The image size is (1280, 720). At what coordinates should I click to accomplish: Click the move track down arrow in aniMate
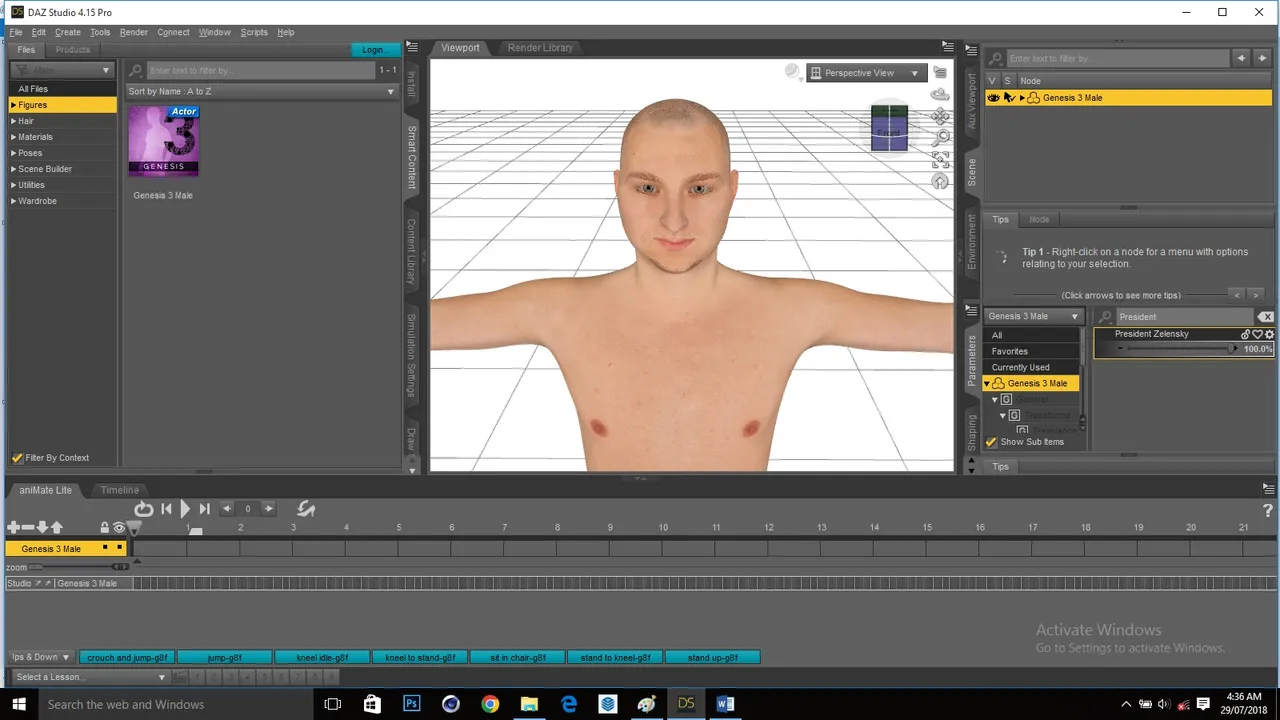[x=42, y=527]
